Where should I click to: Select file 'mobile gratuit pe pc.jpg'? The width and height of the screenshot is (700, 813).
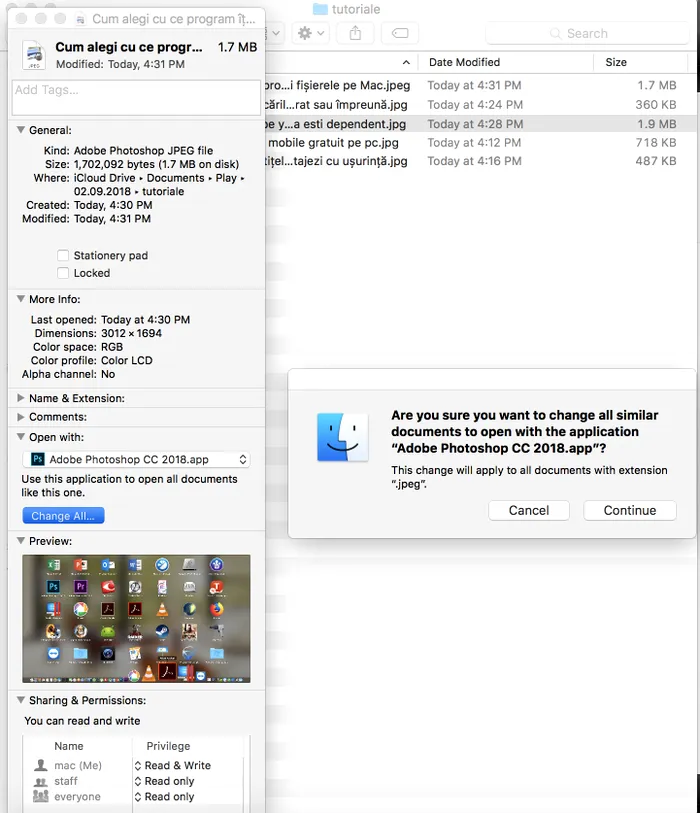tap(333, 143)
